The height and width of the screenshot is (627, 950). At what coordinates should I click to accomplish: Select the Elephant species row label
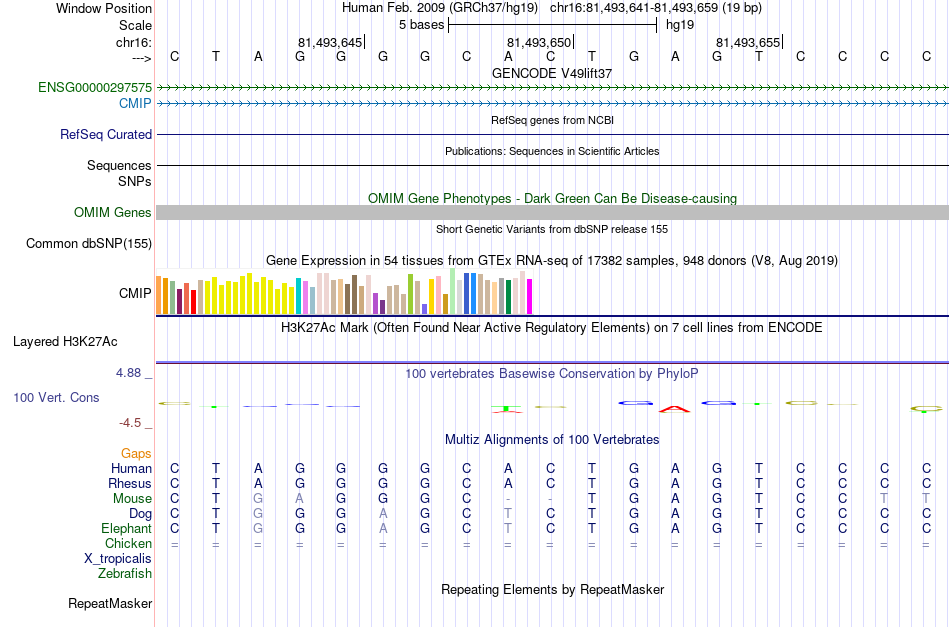pos(127,528)
